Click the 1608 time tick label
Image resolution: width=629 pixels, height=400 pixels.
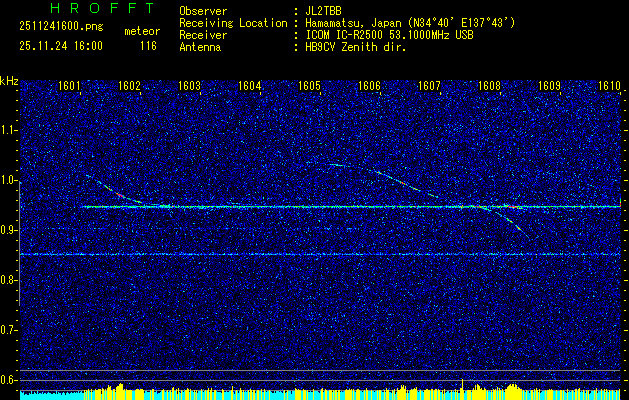click(489, 86)
